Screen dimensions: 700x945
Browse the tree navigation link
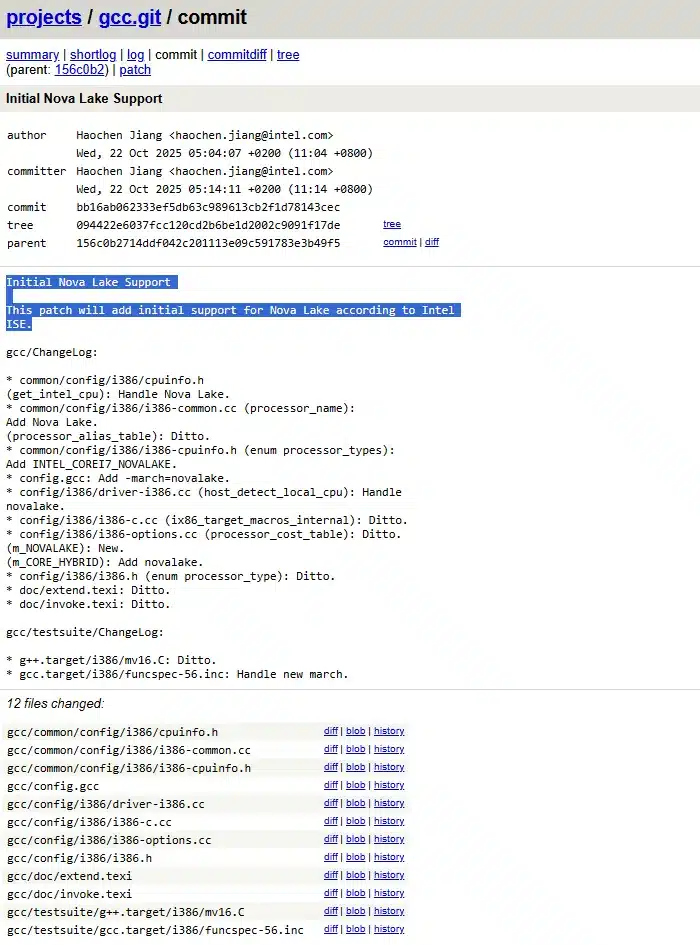click(x=288, y=55)
